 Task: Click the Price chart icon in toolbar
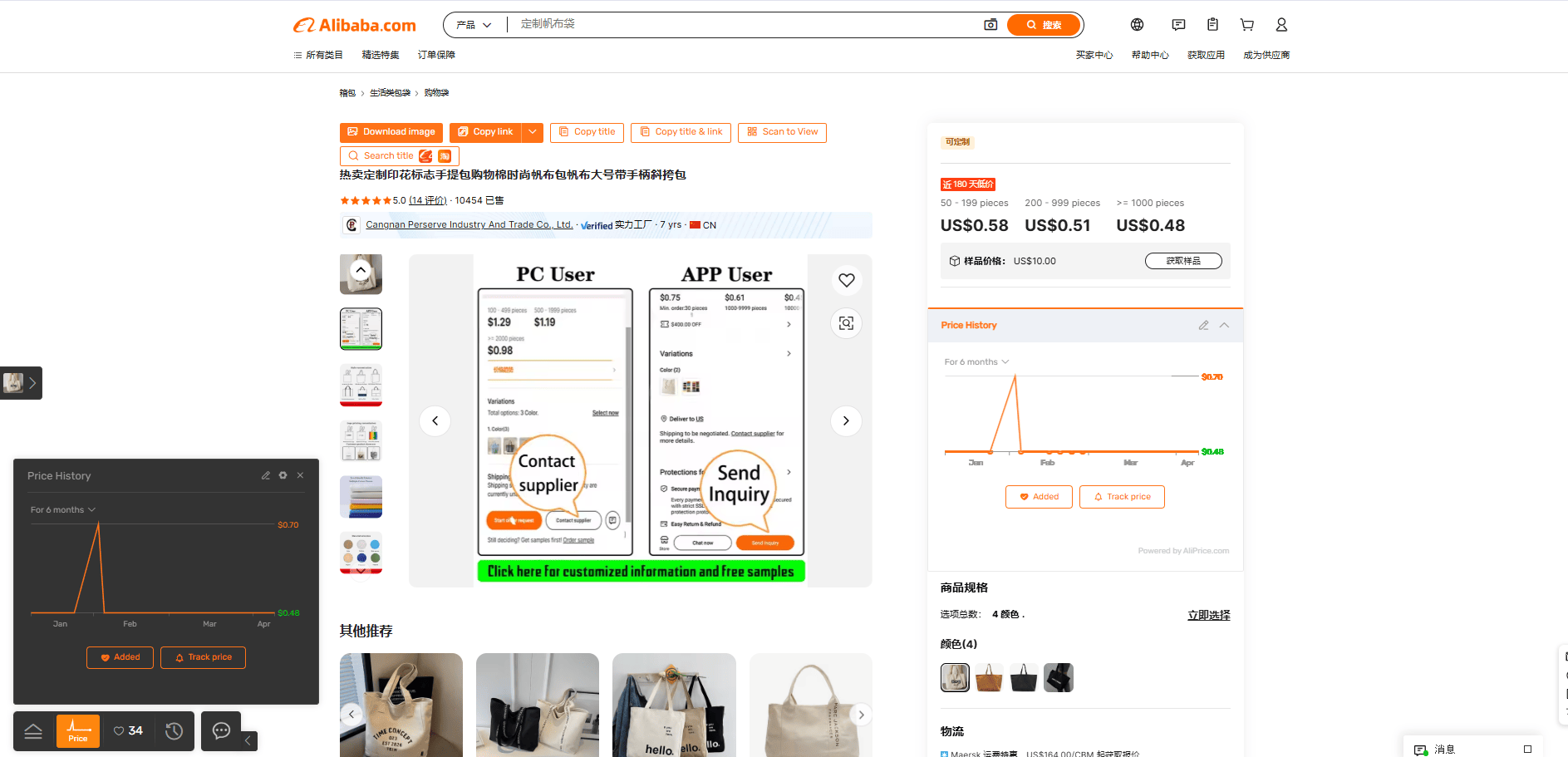click(78, 731)
